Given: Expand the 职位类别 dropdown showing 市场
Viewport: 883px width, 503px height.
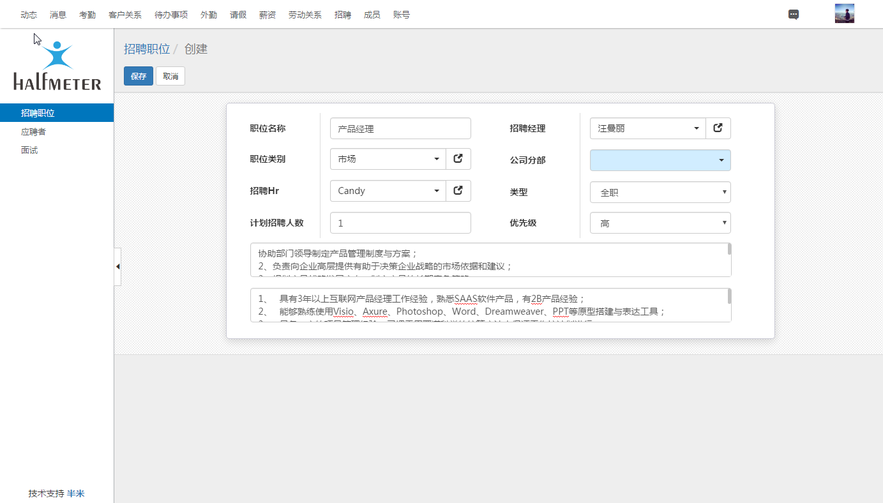Looking at the screenshot, I should (x=387, y=159).
